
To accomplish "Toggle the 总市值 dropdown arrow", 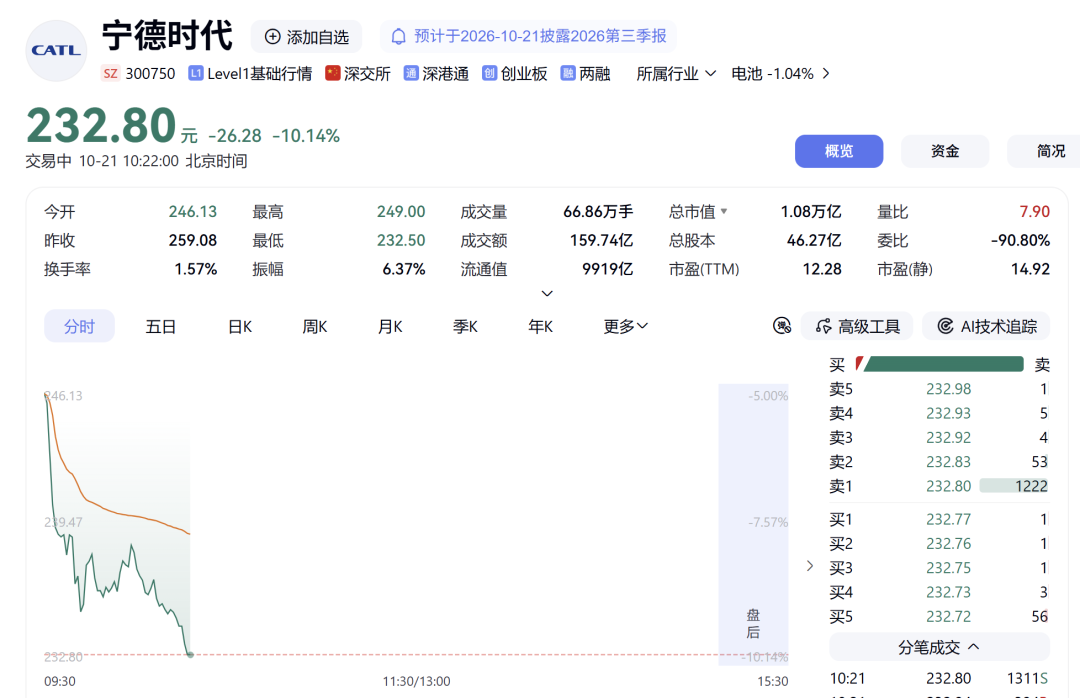I will click(x=724, y=212).
